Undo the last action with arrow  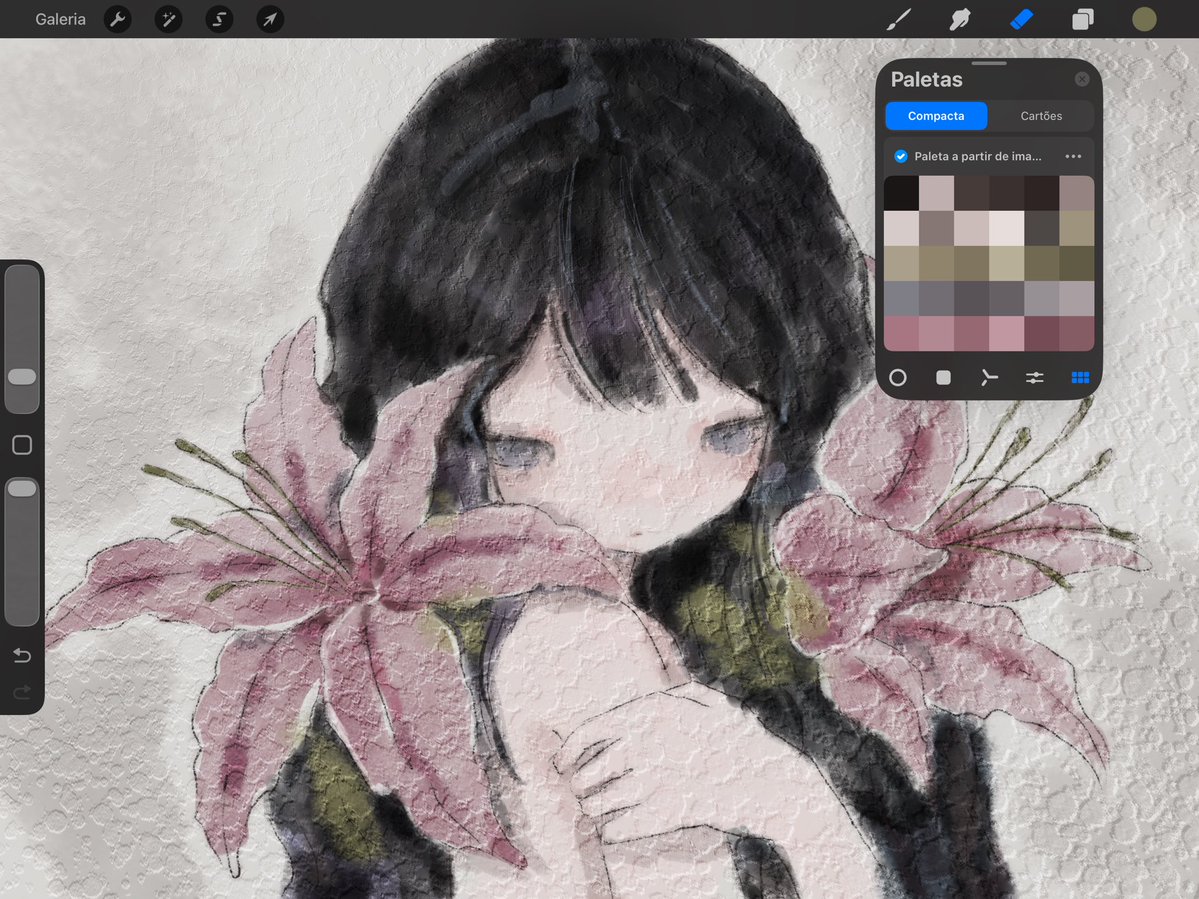coord(22,656)
